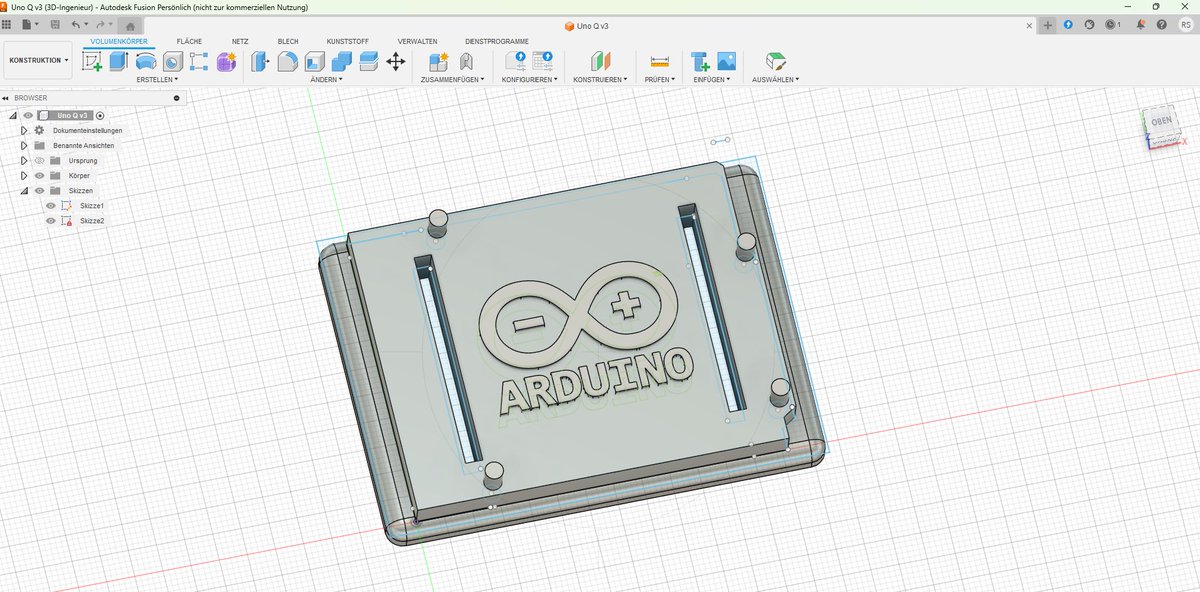Viewport: 1200px width, 592px height.
Task: Close the Uno Q v3 document tab
Action: [1030, 25]
